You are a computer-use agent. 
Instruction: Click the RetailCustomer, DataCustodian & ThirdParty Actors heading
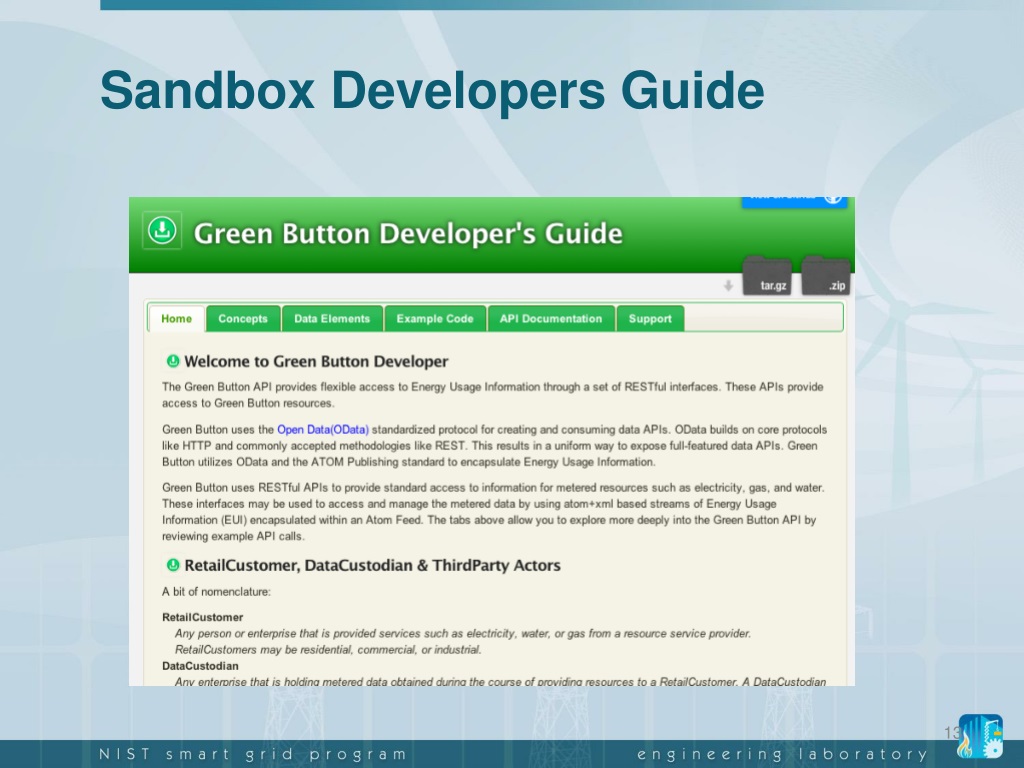tap(372, 566)
